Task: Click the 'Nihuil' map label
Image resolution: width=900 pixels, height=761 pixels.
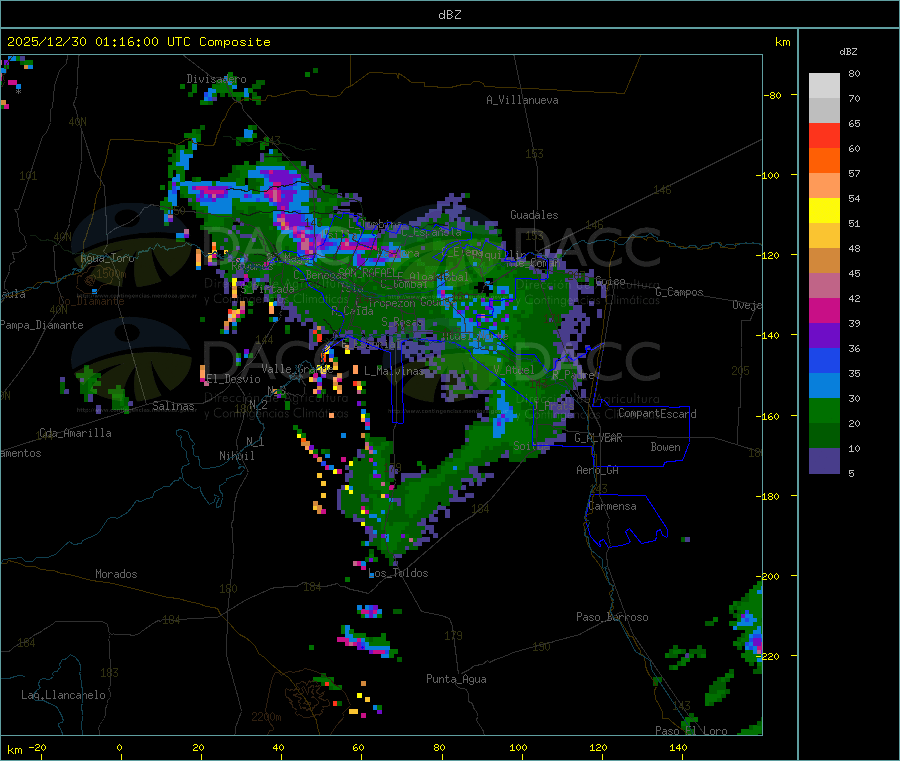Action: pos(236,456)
